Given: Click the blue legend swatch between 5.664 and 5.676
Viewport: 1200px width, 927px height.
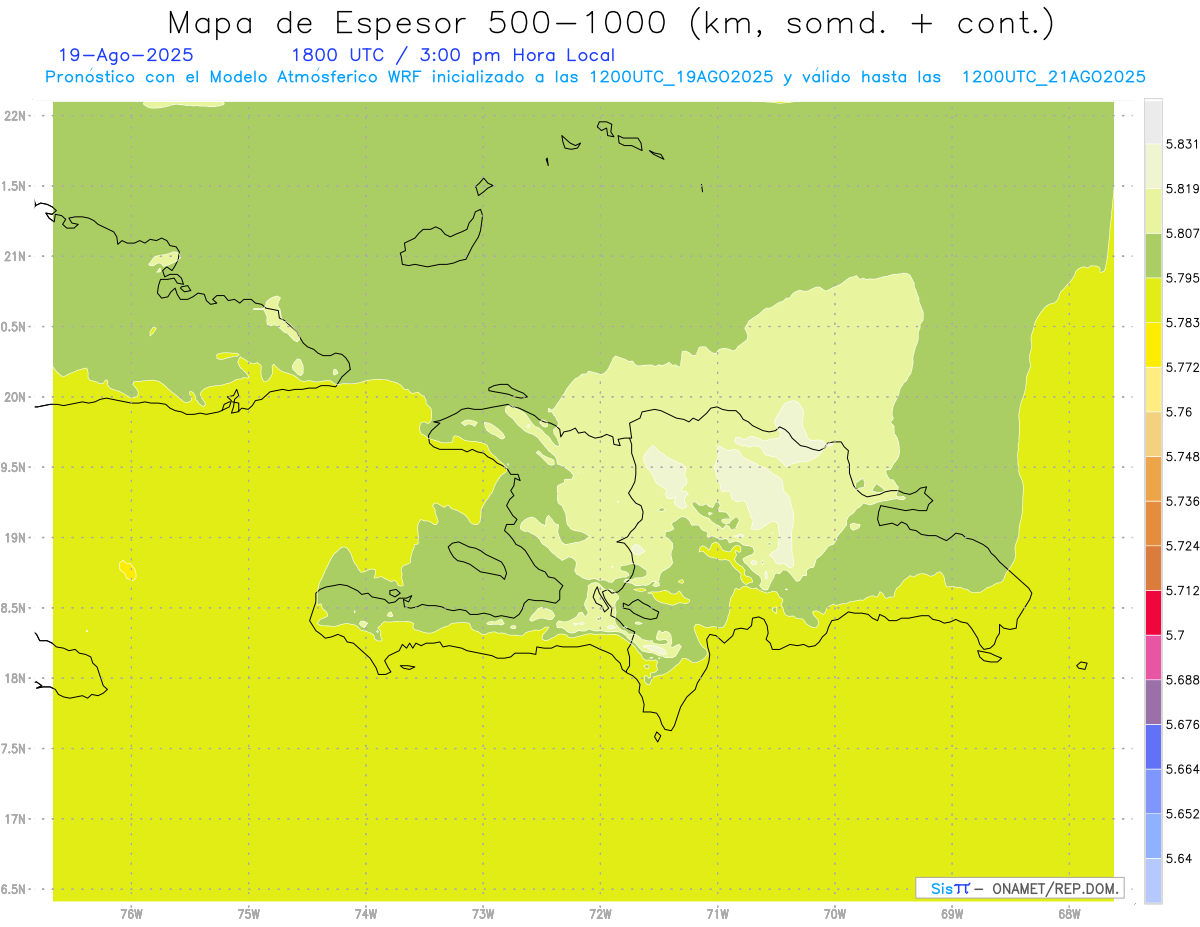Looking at the screenshot, I should click(x=1153, y=746).
